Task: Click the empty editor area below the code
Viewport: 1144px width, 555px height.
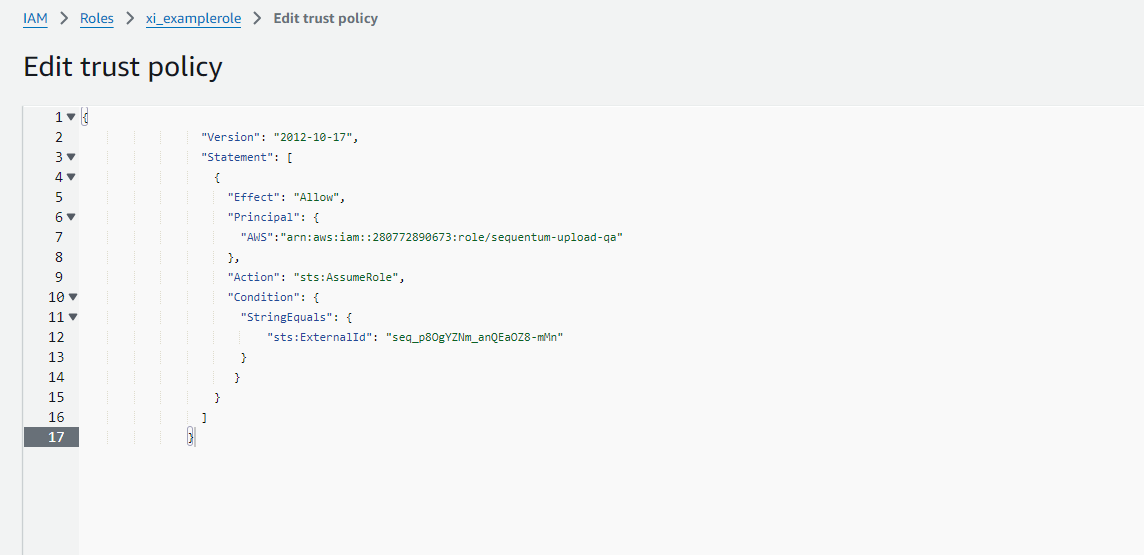Action: (600, 500)
